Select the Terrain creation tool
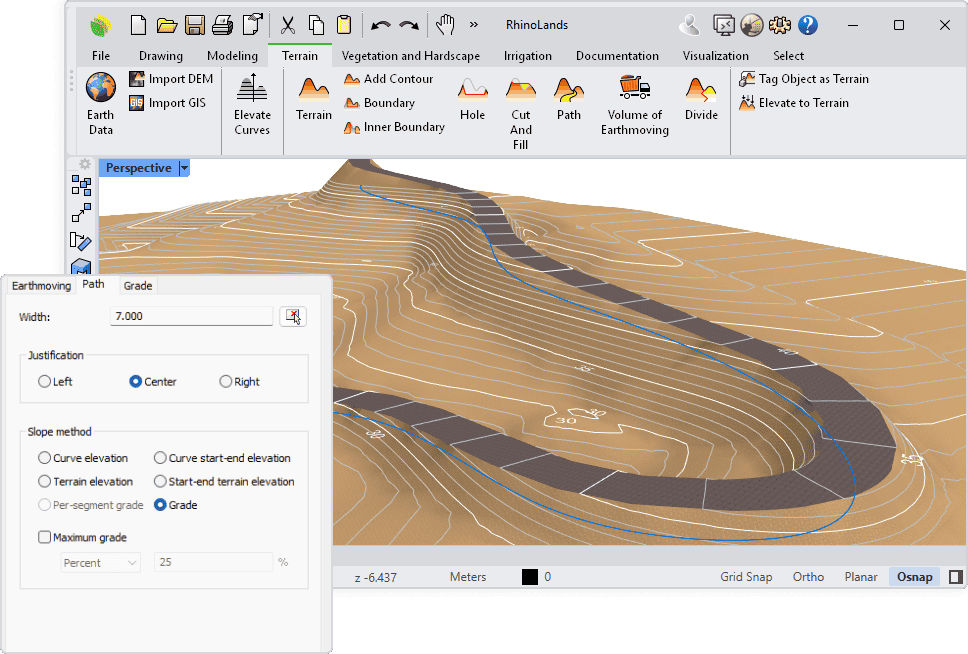 [312, 100]
